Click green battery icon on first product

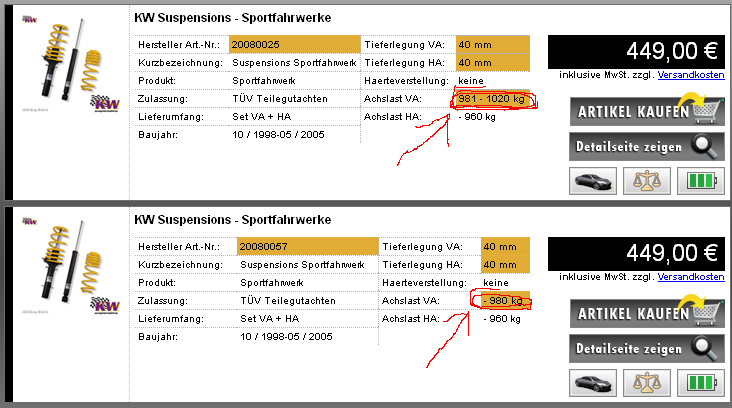tap(701, 181)
